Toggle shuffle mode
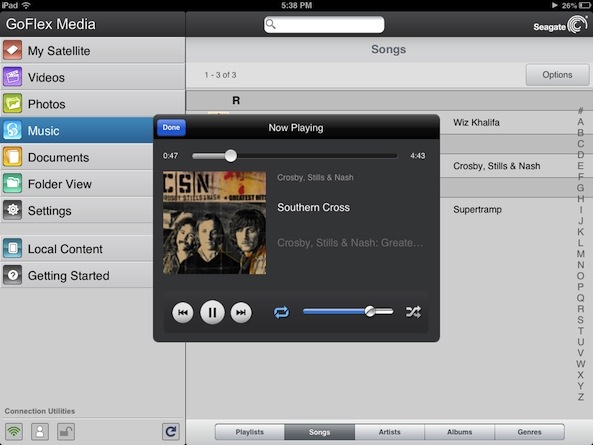This screenshot has height=445, width=593. [413, 312]
